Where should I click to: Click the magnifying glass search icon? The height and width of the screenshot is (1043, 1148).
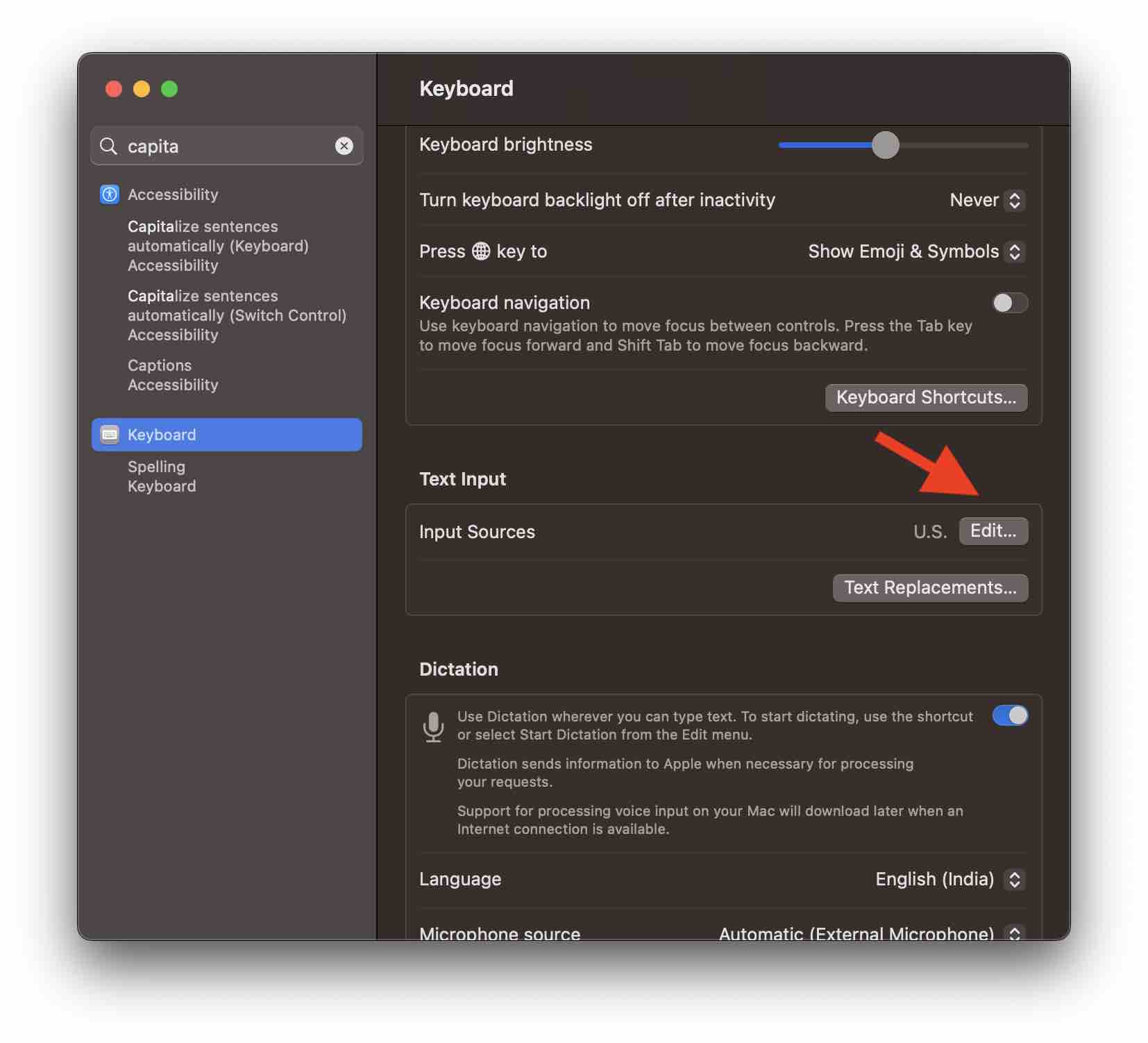(x=108, y=146)
